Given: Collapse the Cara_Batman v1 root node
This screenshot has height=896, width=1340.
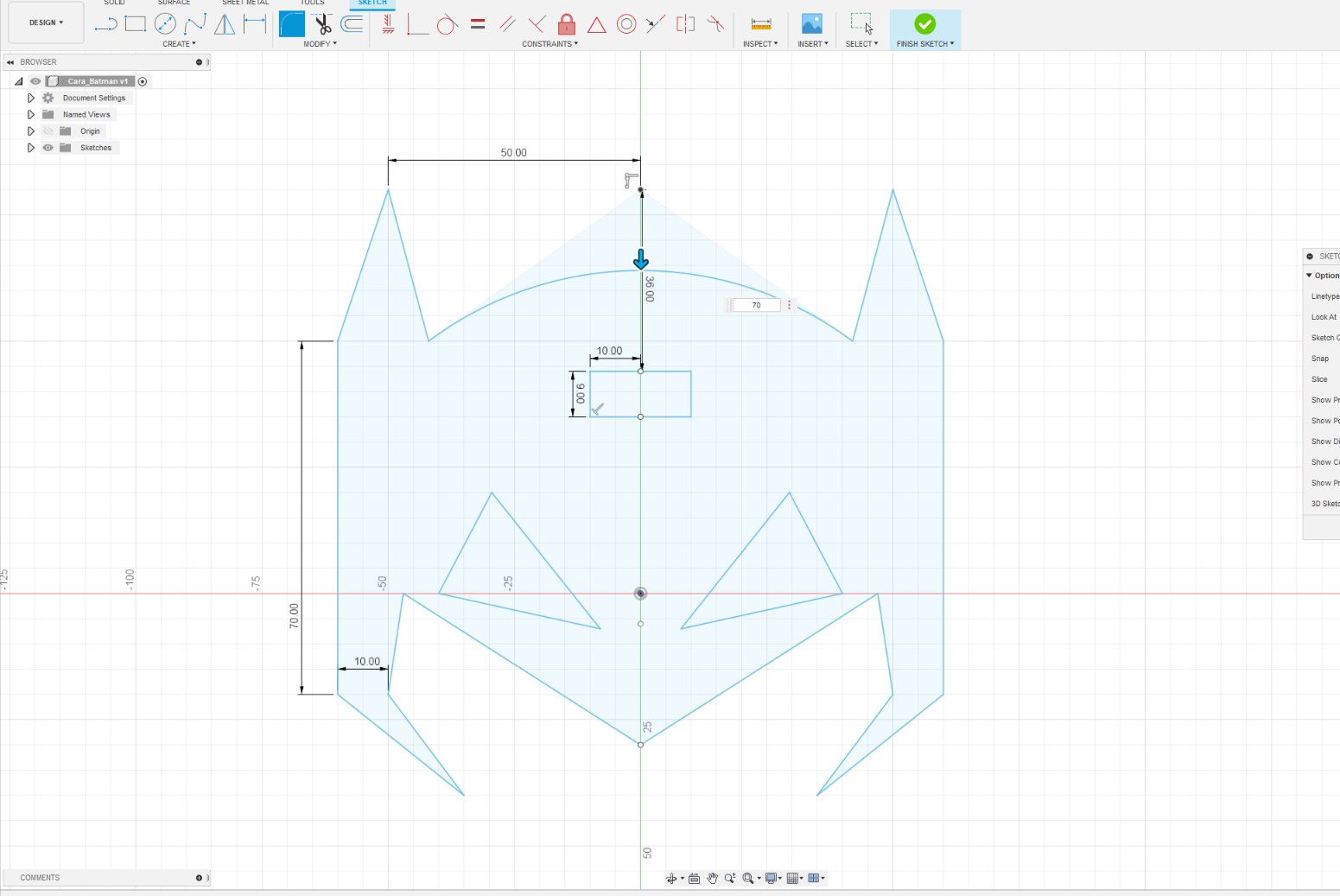Looking at the screenshot, I should [18, 81].
